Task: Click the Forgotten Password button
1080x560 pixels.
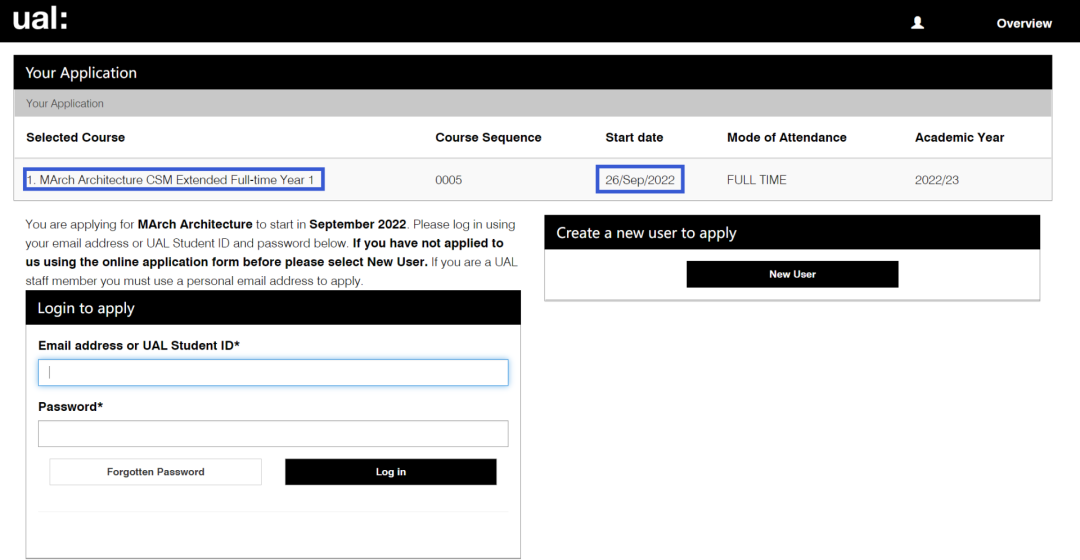Action: (156, 472)
